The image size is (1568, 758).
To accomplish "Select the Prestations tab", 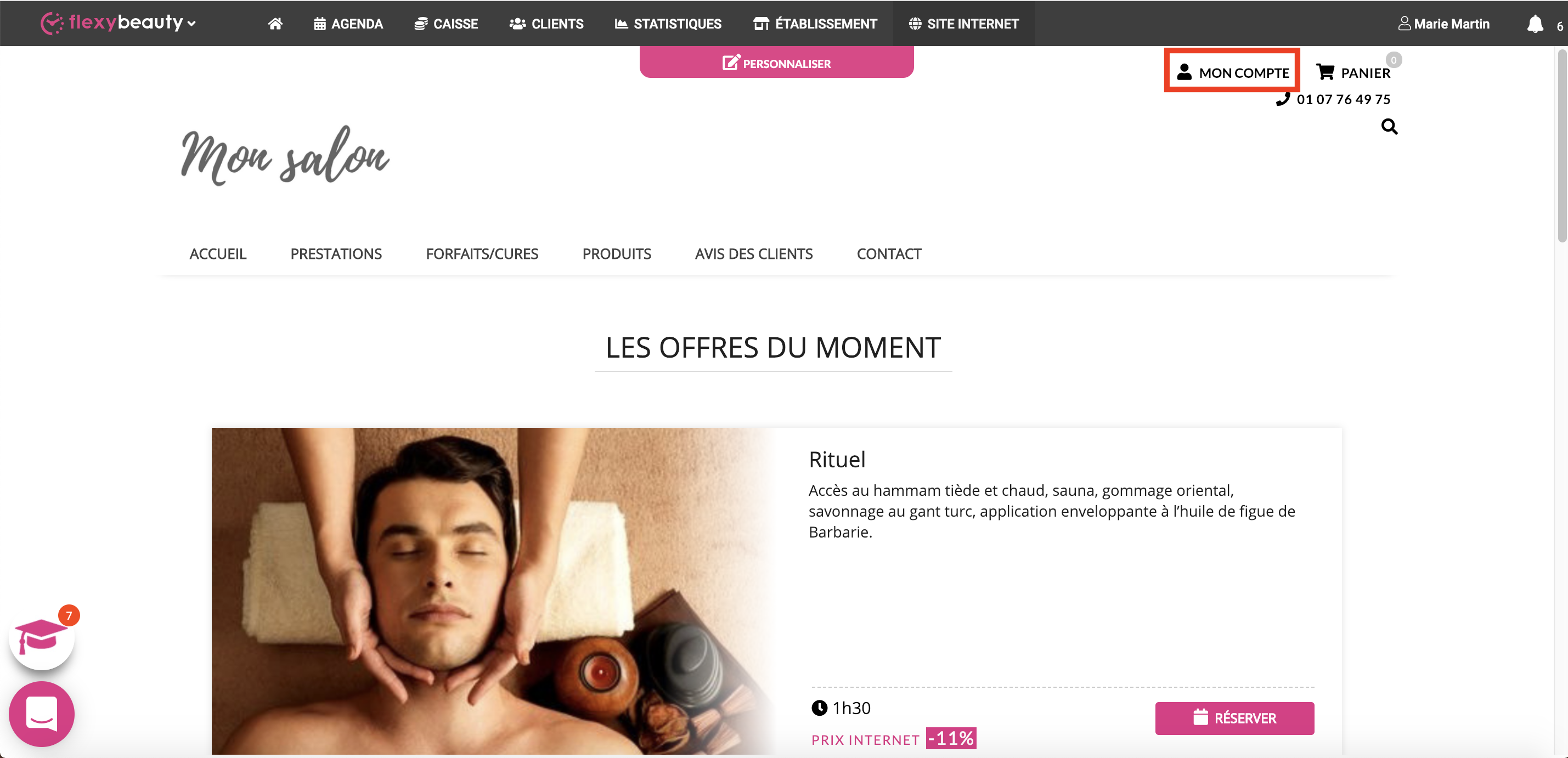I will 336,254.
